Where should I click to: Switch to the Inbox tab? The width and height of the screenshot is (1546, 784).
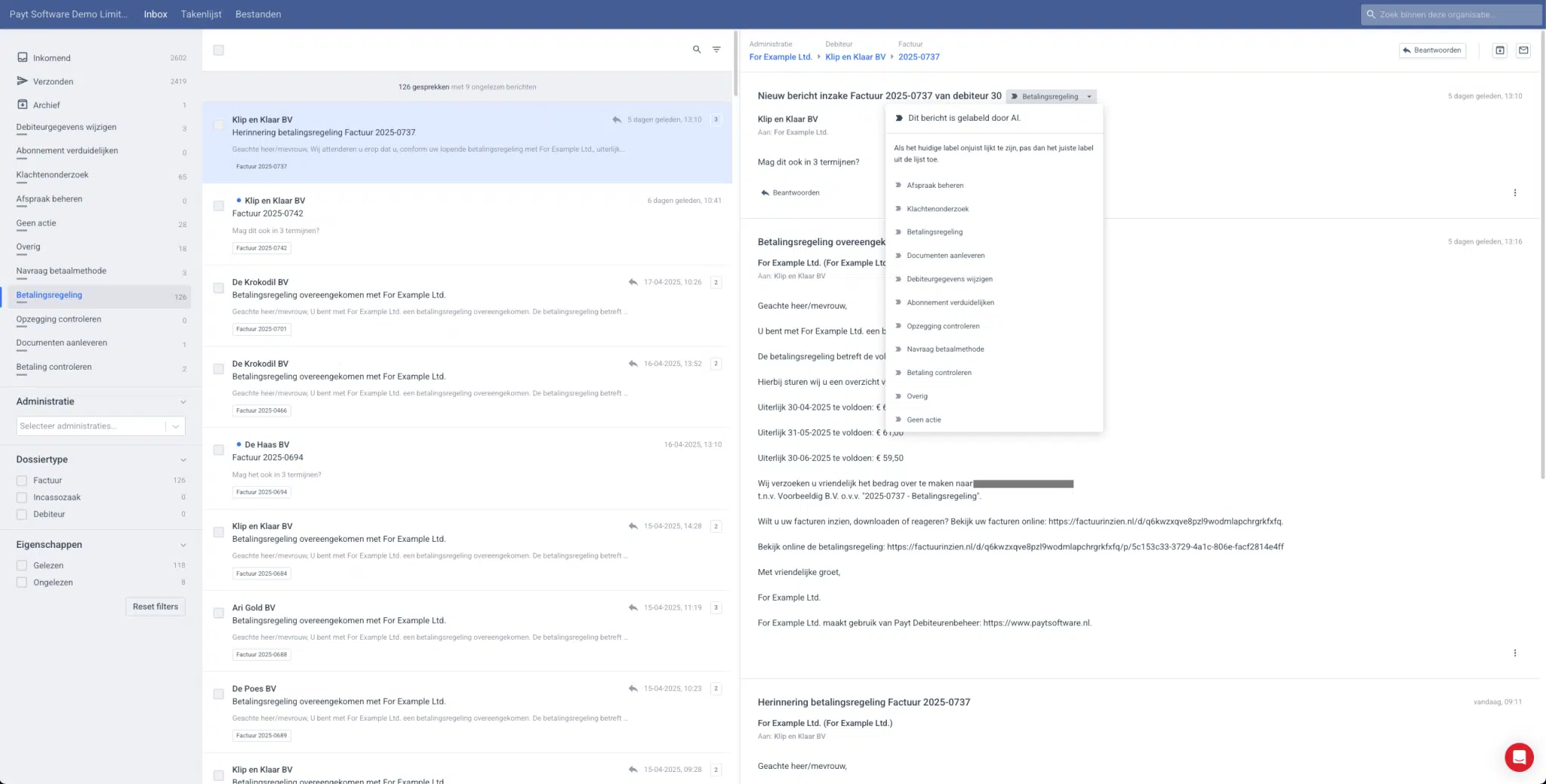(156, 14)
